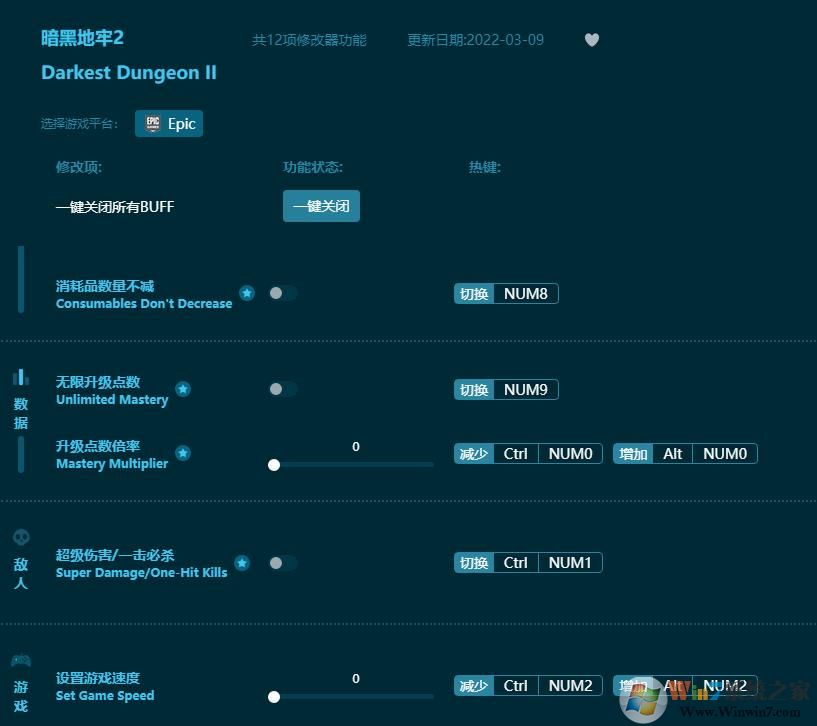
Task: Click Ctrl field in Mastery Multiplier decrease hotkey
Action: [x=515, y=453]
